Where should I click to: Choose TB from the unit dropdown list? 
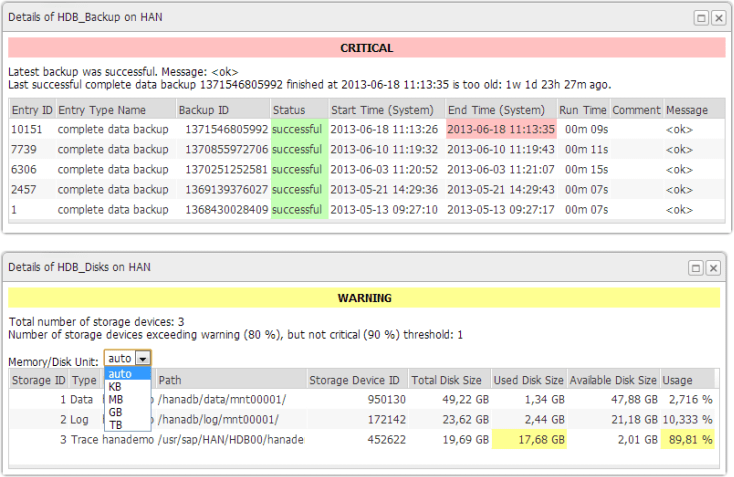pos(116,424)
